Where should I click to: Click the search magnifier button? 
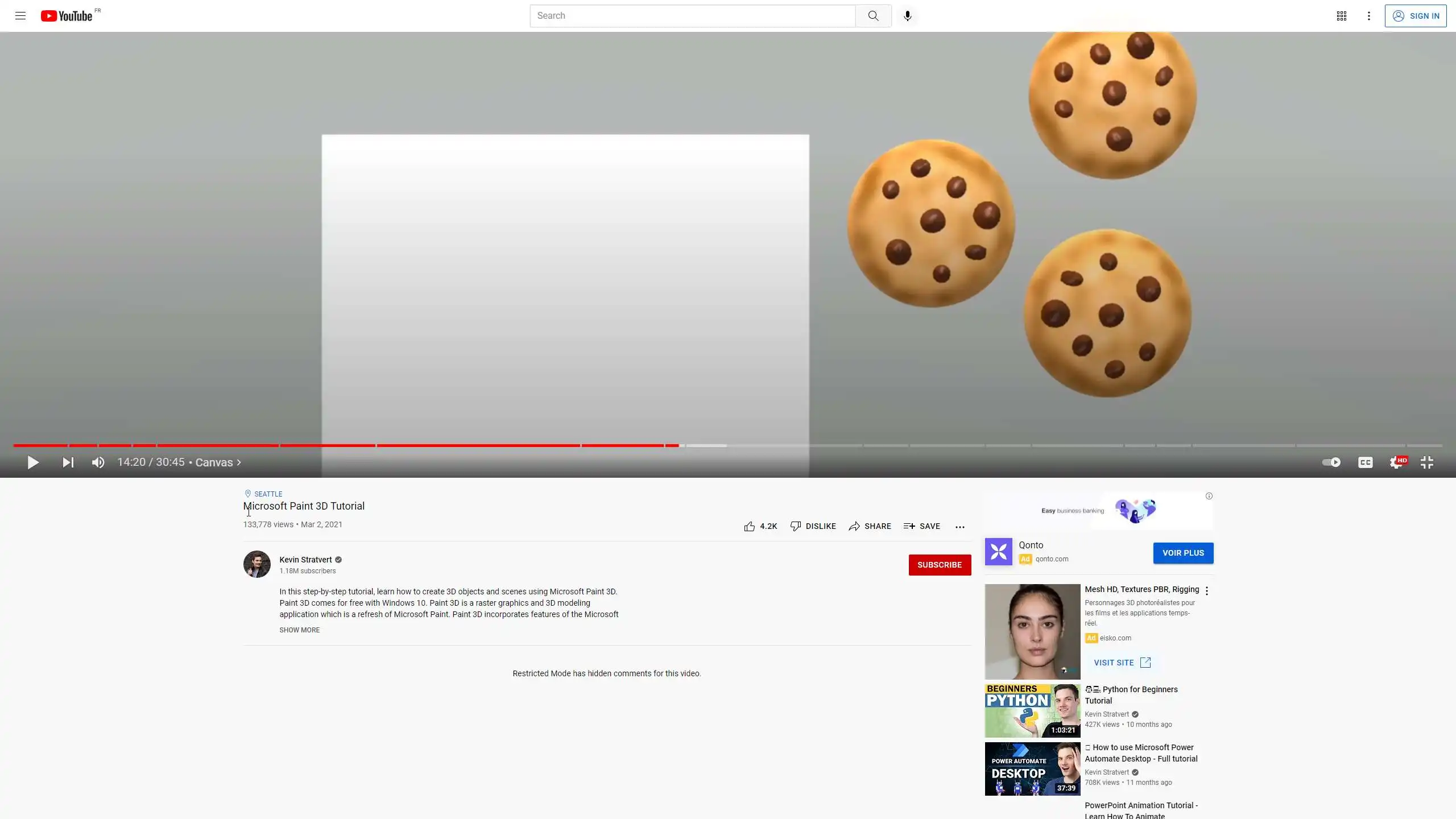point(873,16)
